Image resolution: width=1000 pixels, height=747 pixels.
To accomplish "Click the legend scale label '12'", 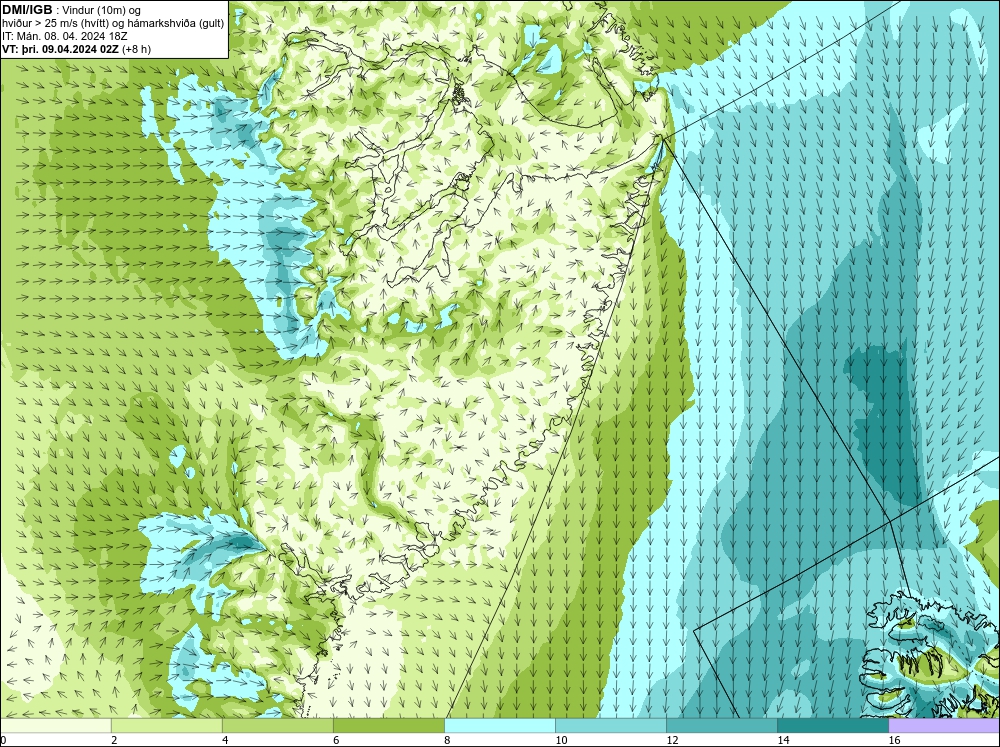I will pyautogui.click(x=672, y=740).
